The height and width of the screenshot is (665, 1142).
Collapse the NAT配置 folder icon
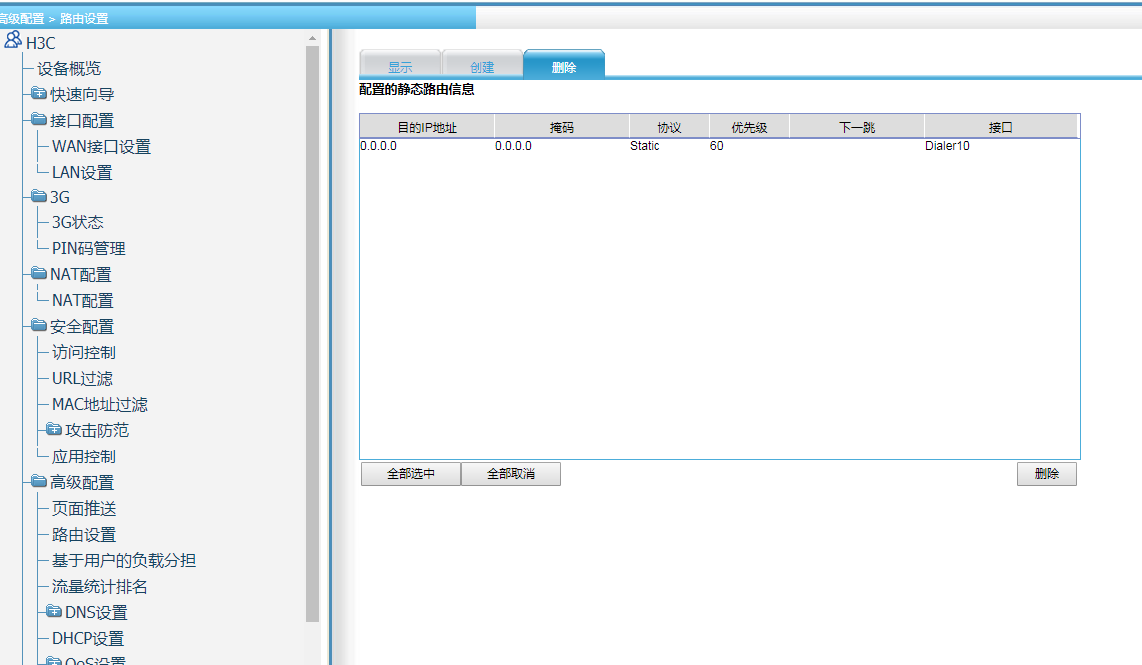click(39, 272)
